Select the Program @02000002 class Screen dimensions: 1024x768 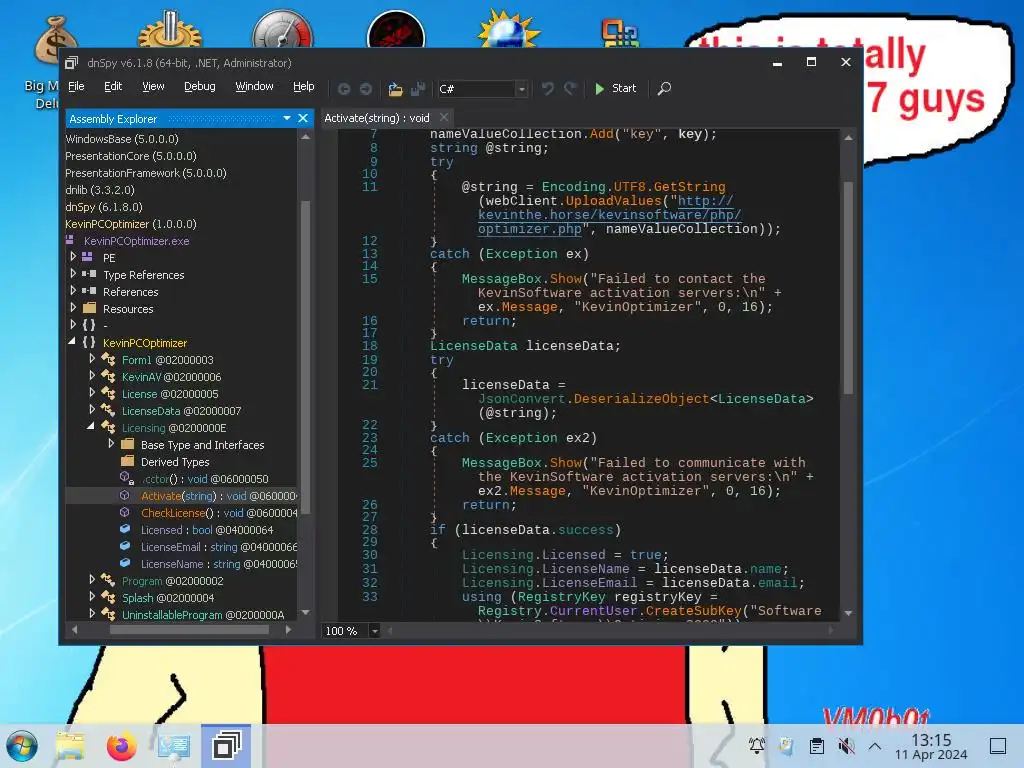172,581
